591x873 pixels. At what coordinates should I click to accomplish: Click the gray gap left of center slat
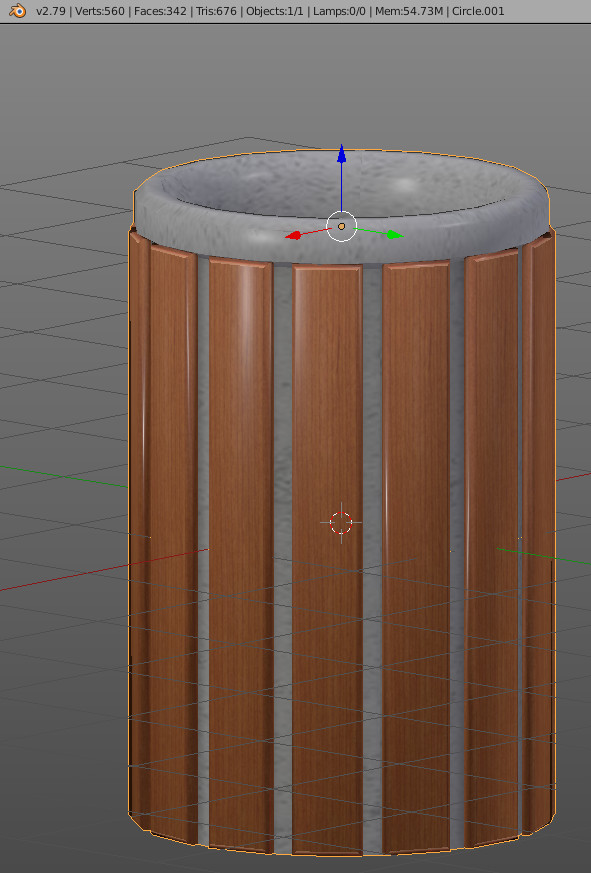[282, 557]
